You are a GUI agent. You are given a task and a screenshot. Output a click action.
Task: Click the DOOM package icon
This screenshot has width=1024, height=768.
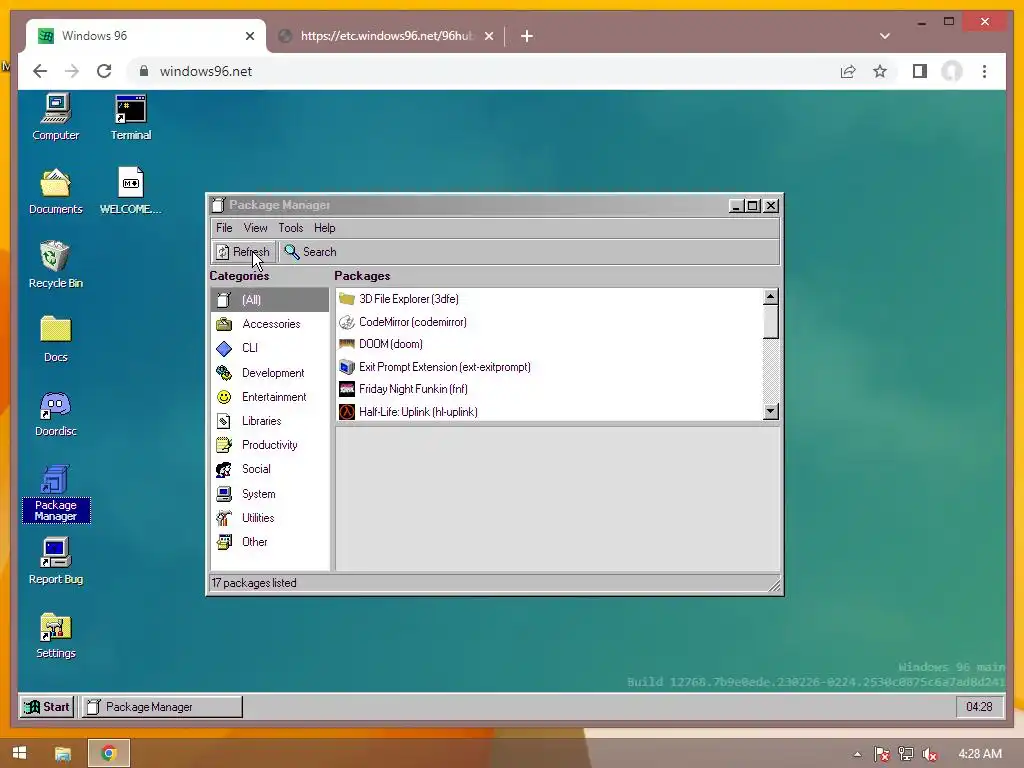[x=347, y=344]
